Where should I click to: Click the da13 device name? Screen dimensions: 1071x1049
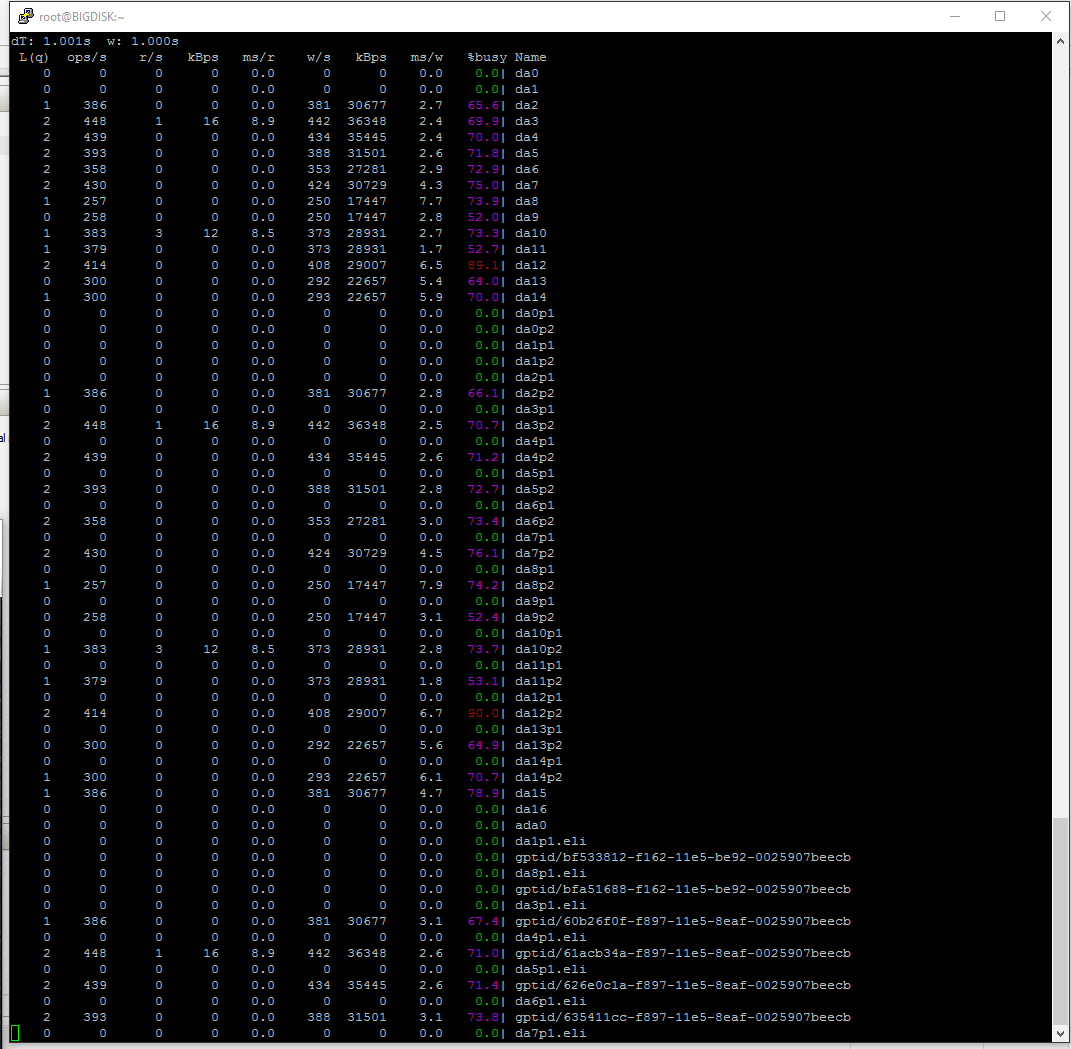531,281
